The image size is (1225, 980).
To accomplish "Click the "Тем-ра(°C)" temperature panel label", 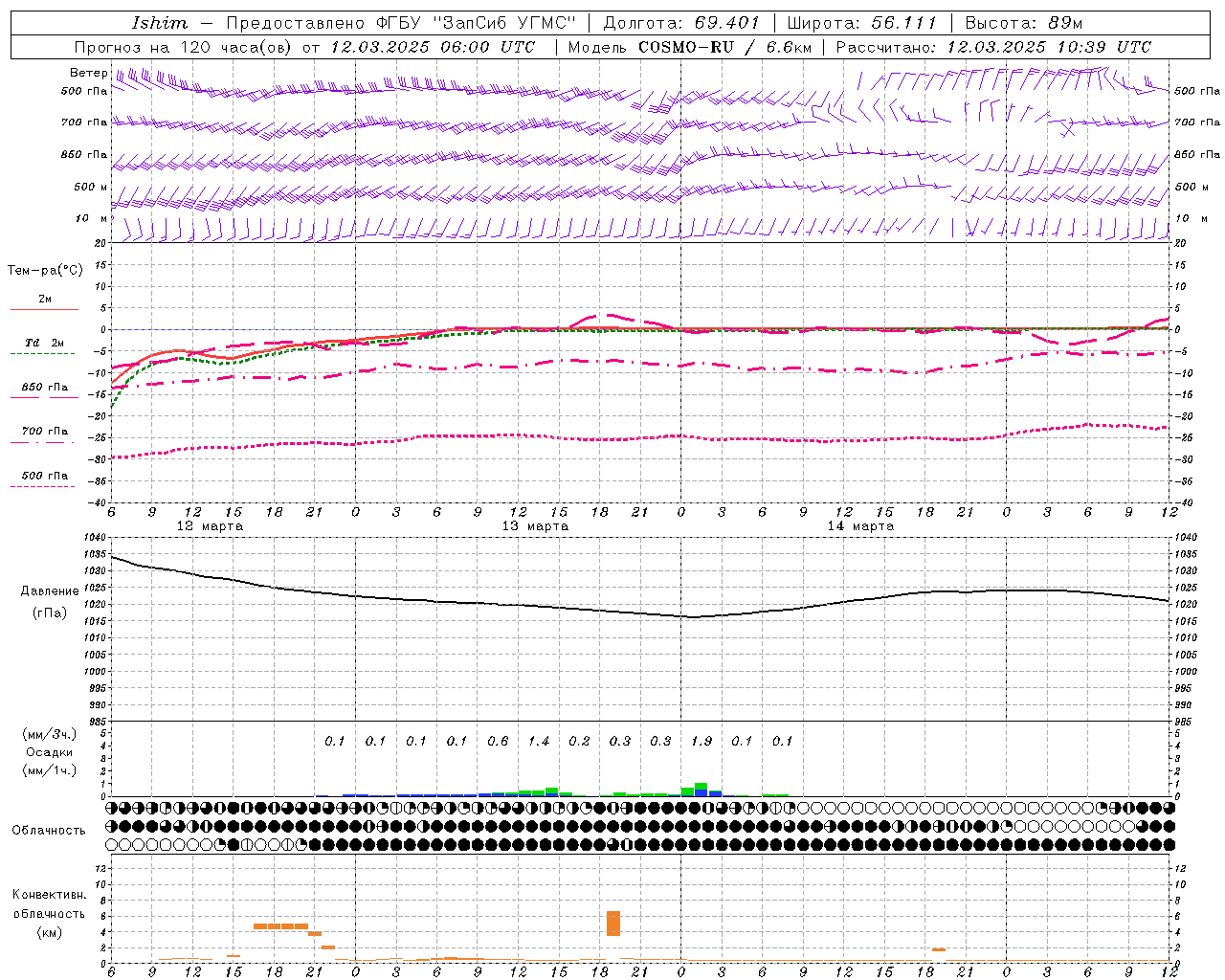I will 46,271.
